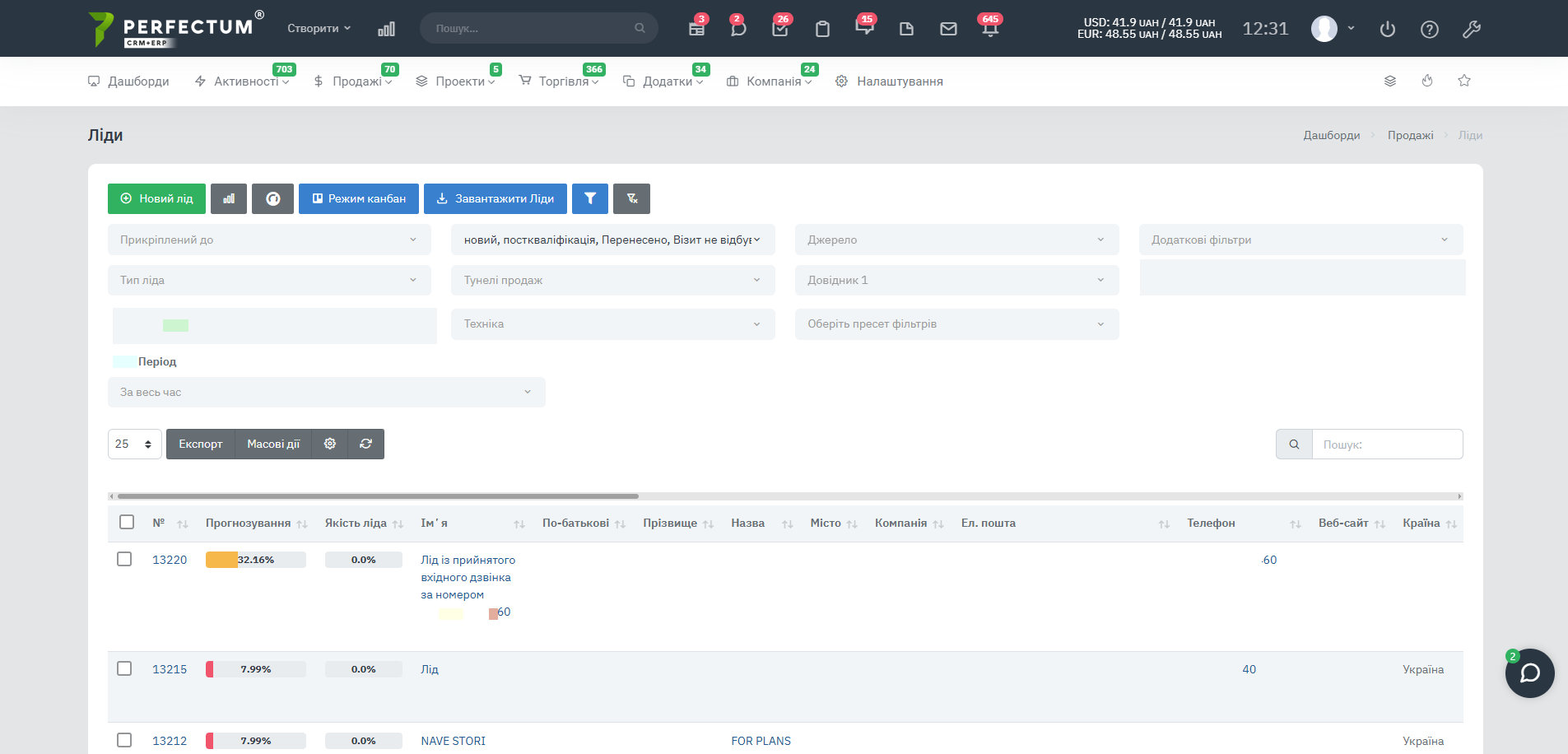Toggle the select-all checkbox in table header
Screen dimensions: 1568x754
click(x=127, y=522)
